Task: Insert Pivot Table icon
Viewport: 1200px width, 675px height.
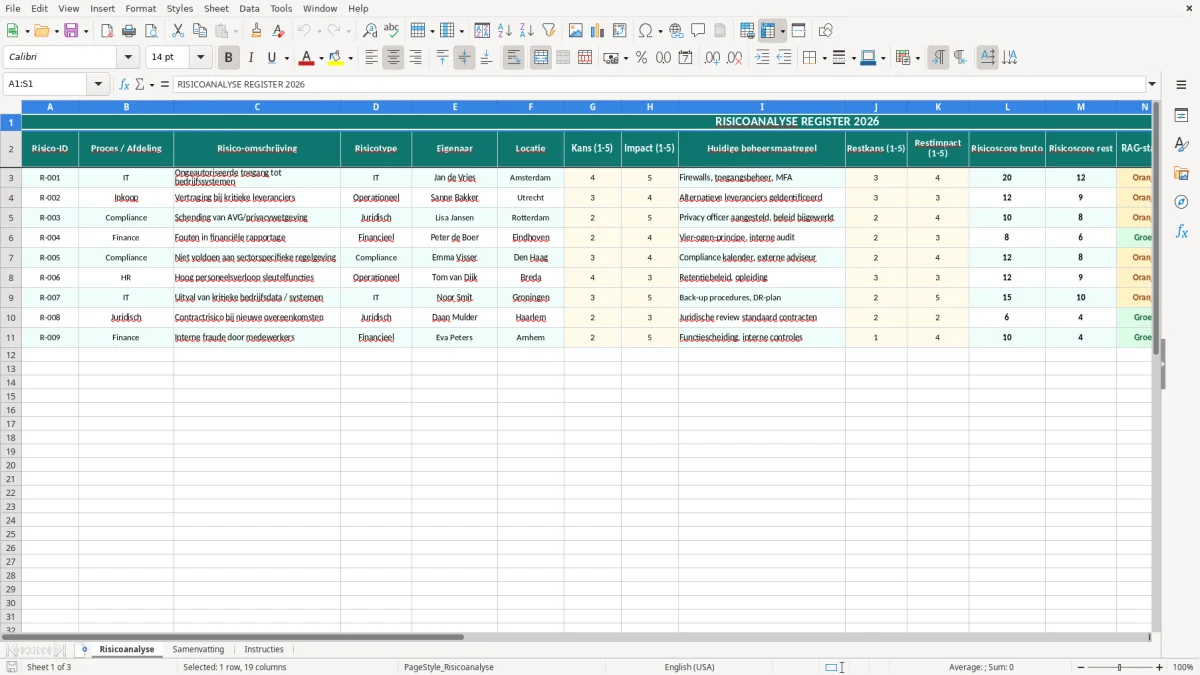Action: (620, 31)
